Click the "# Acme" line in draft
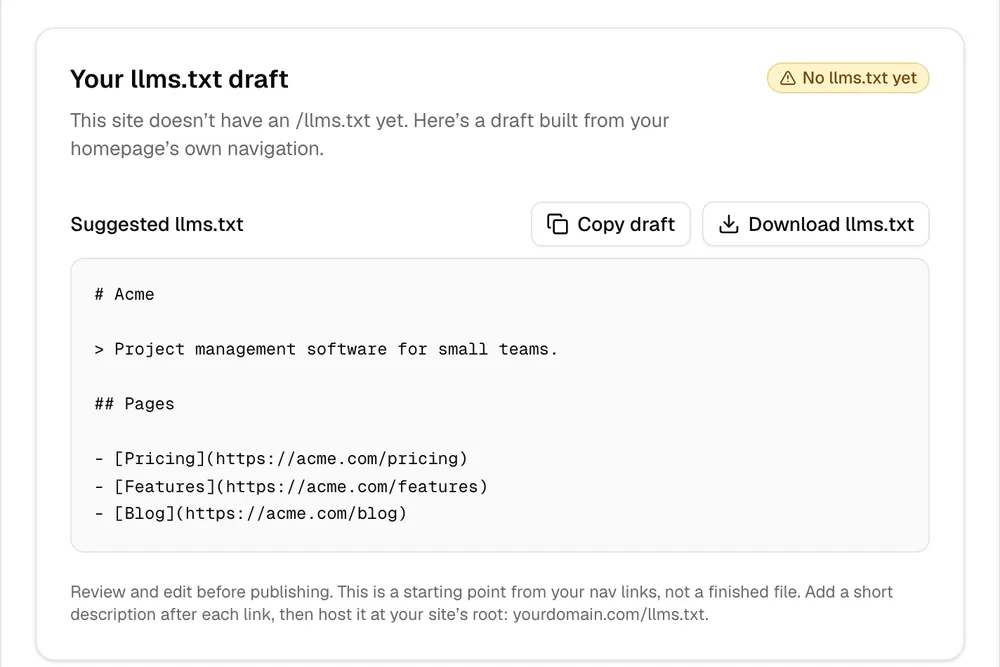This screenshot has width=1000, height=667. [124, 294]
